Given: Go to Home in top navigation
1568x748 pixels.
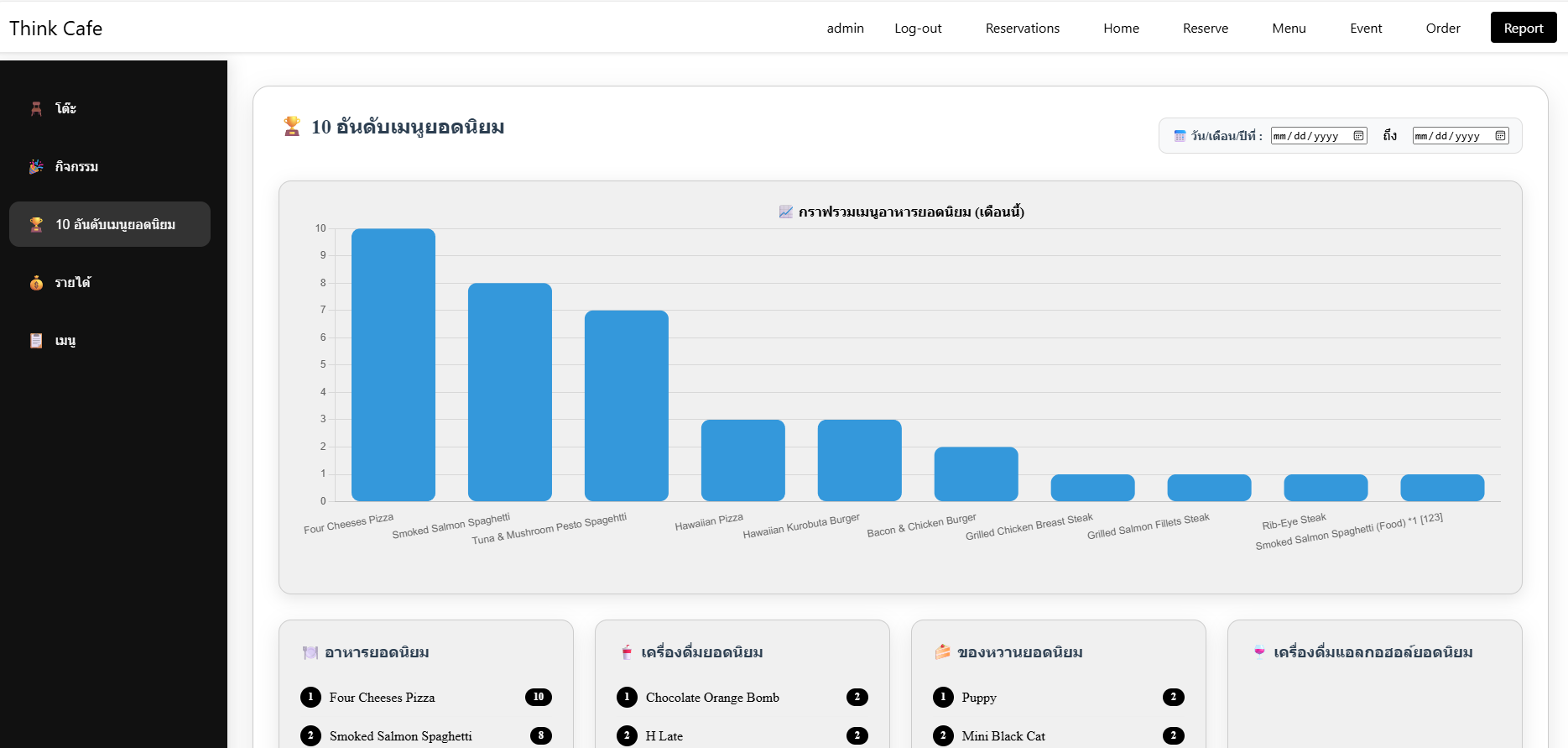Looking at the screenshot, I should [x=1122, y=28].
